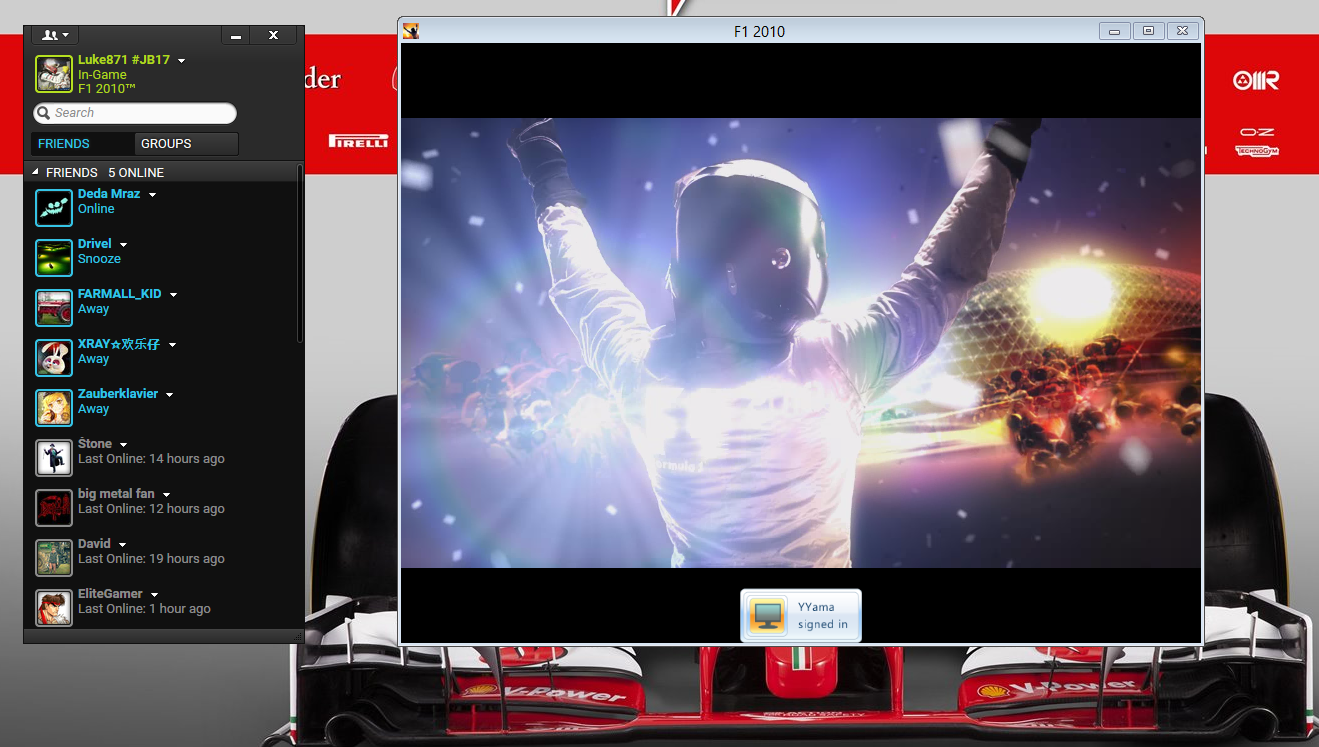Open the dropdown arrow beside David
This screenshot has width=1319, height=747.
click(122, 545)
